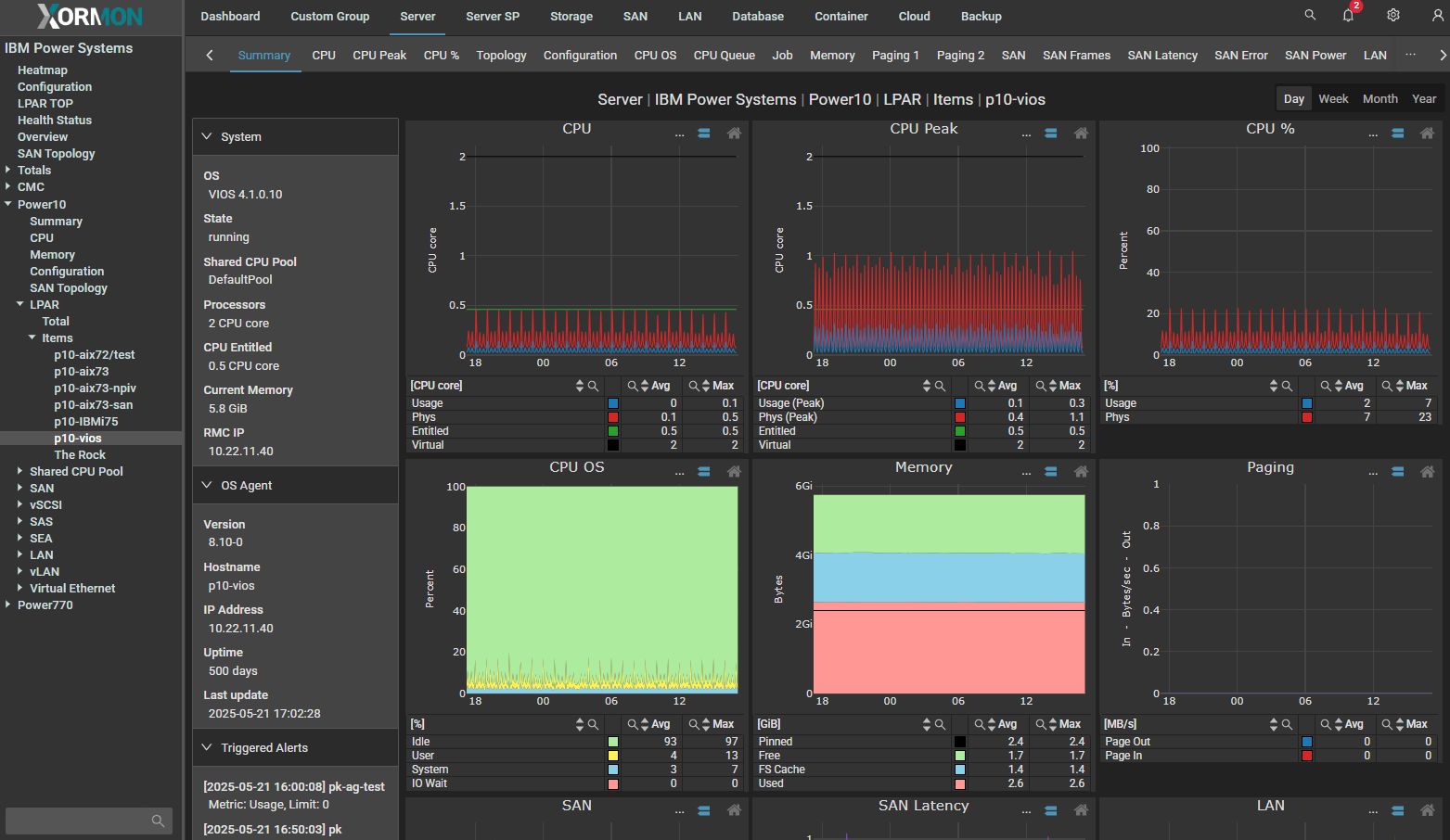Click the home icon on the CPU chart
Viewport: 1450px width, 840px height.
click(x=734, y=134)
